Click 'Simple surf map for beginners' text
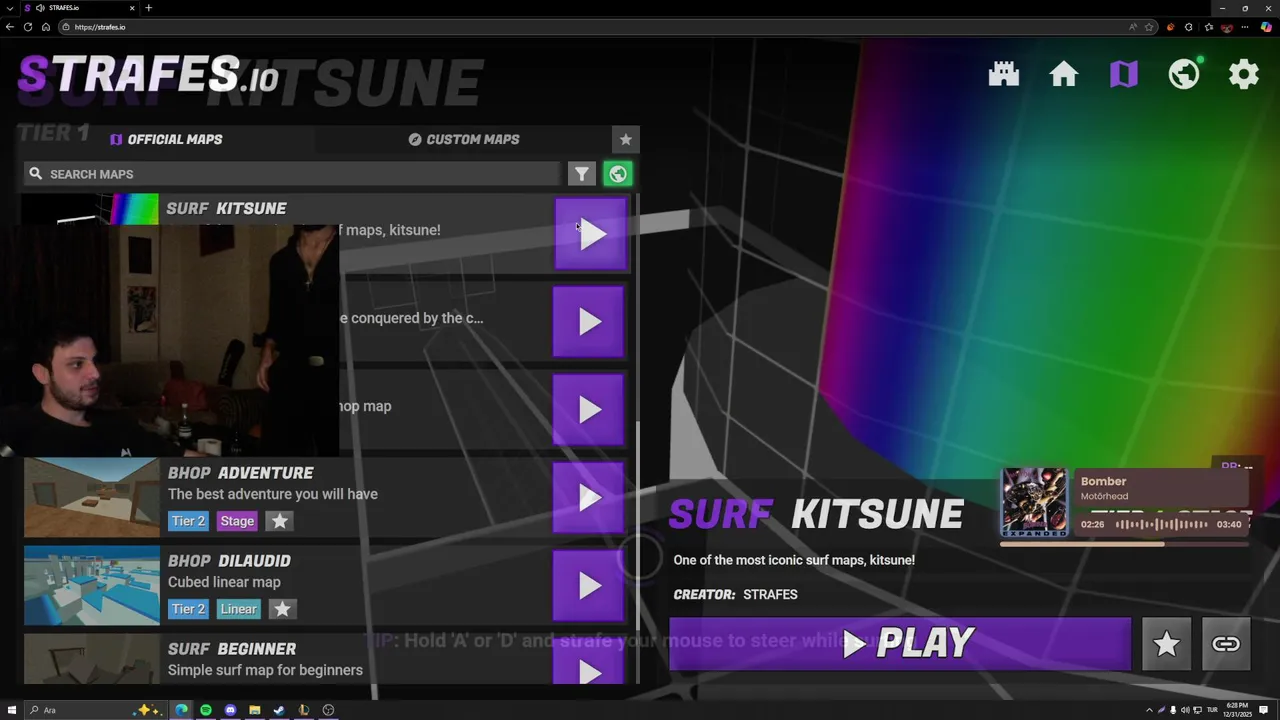Viewport: 1280px width, 720px height. coord(265,670)
